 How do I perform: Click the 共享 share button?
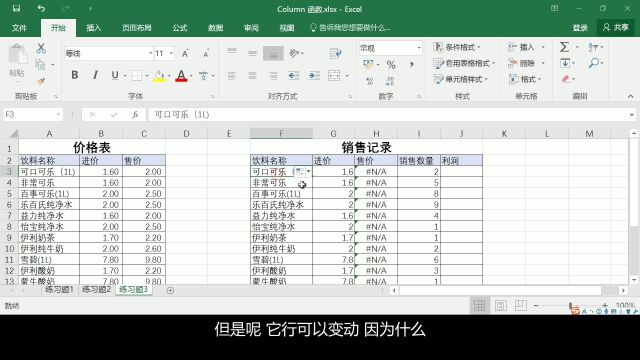point(616,27)
